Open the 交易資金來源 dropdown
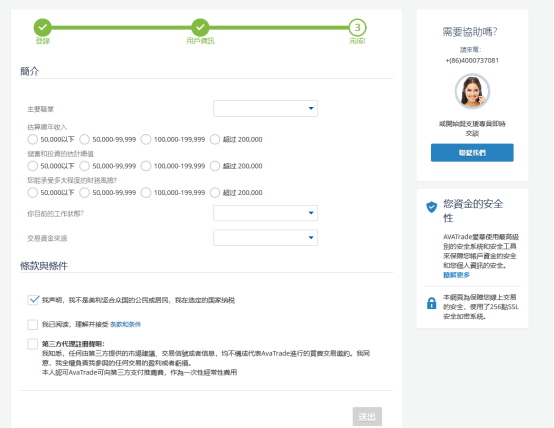554x428 pixels. click(x=265, y=238)
